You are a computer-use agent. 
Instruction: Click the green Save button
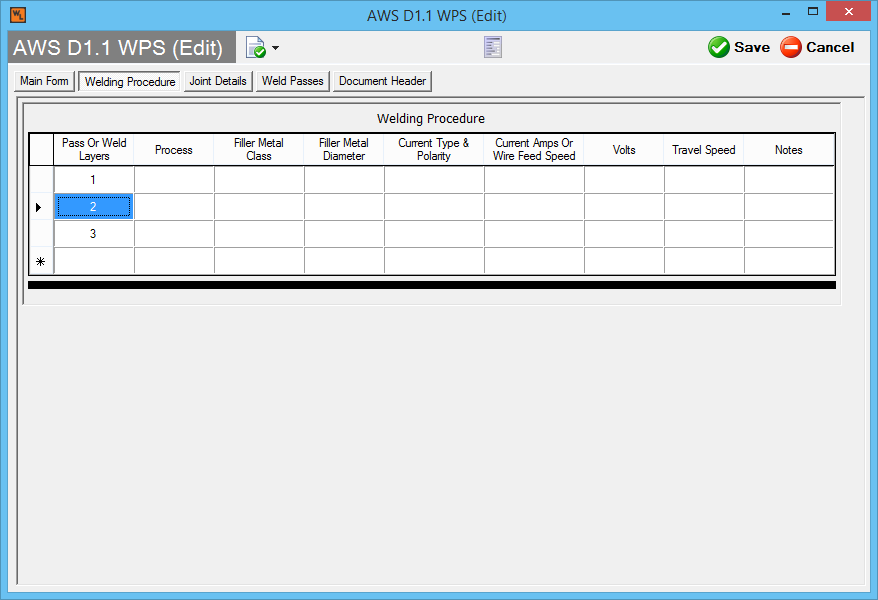pos(739,48)
